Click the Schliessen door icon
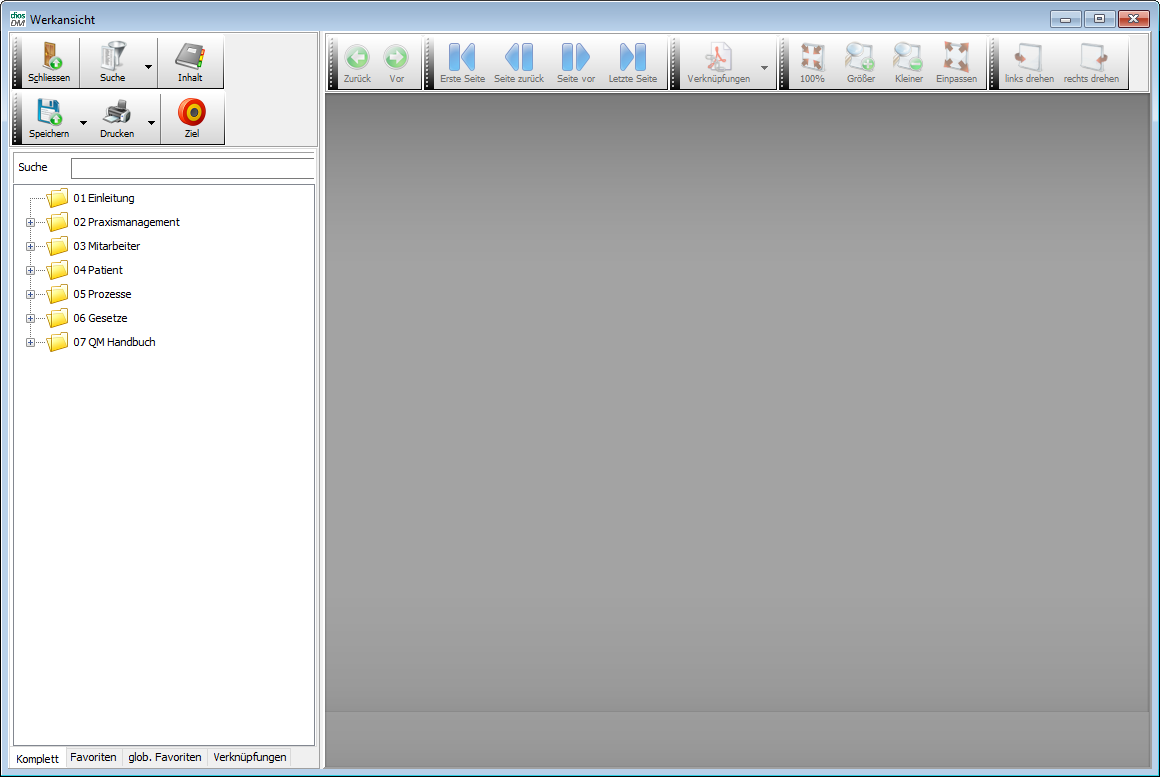This screenshot has width=1160, height=777. point(49,56)
